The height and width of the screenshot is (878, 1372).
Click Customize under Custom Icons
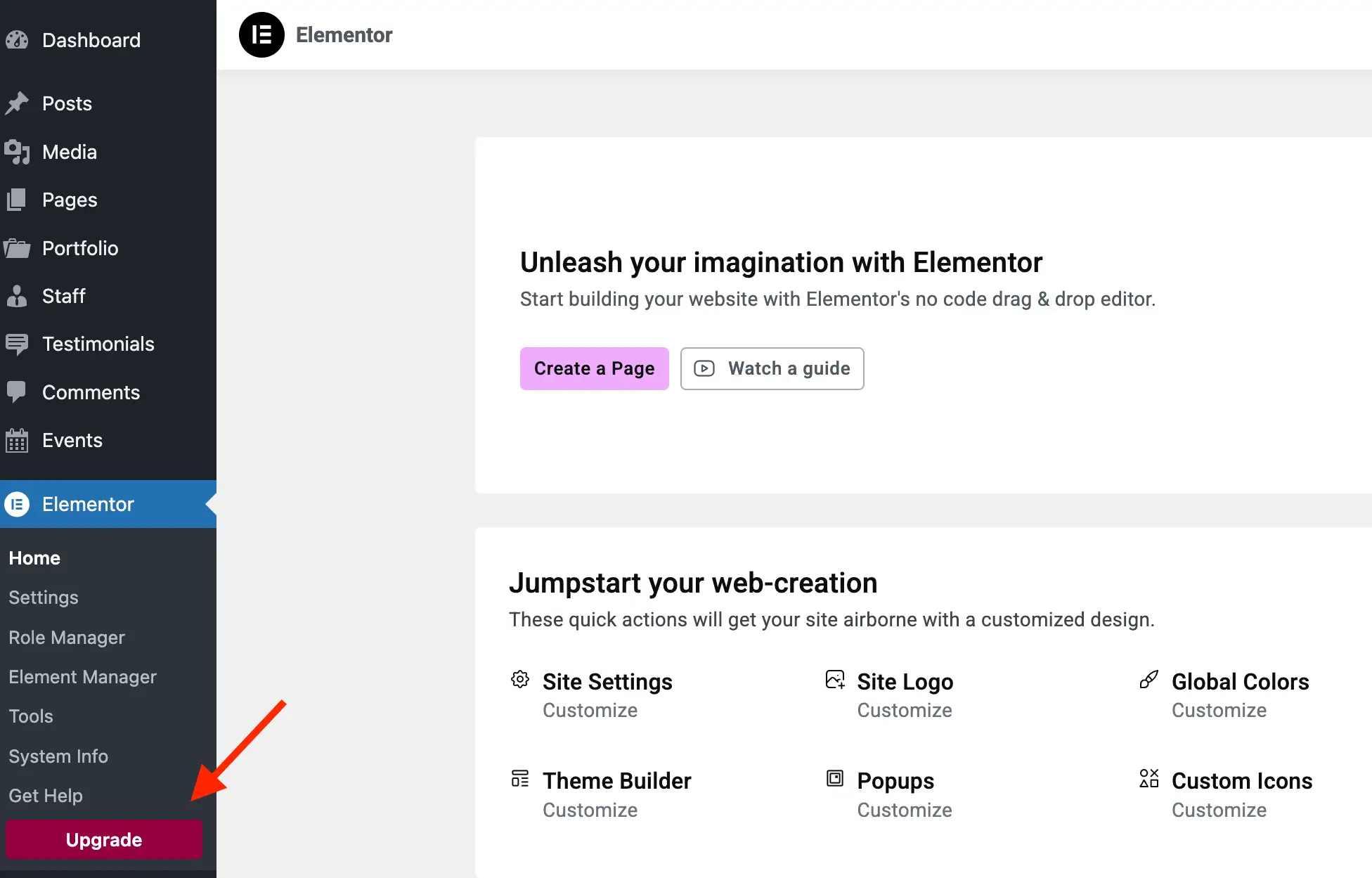tap(1219, 810)
